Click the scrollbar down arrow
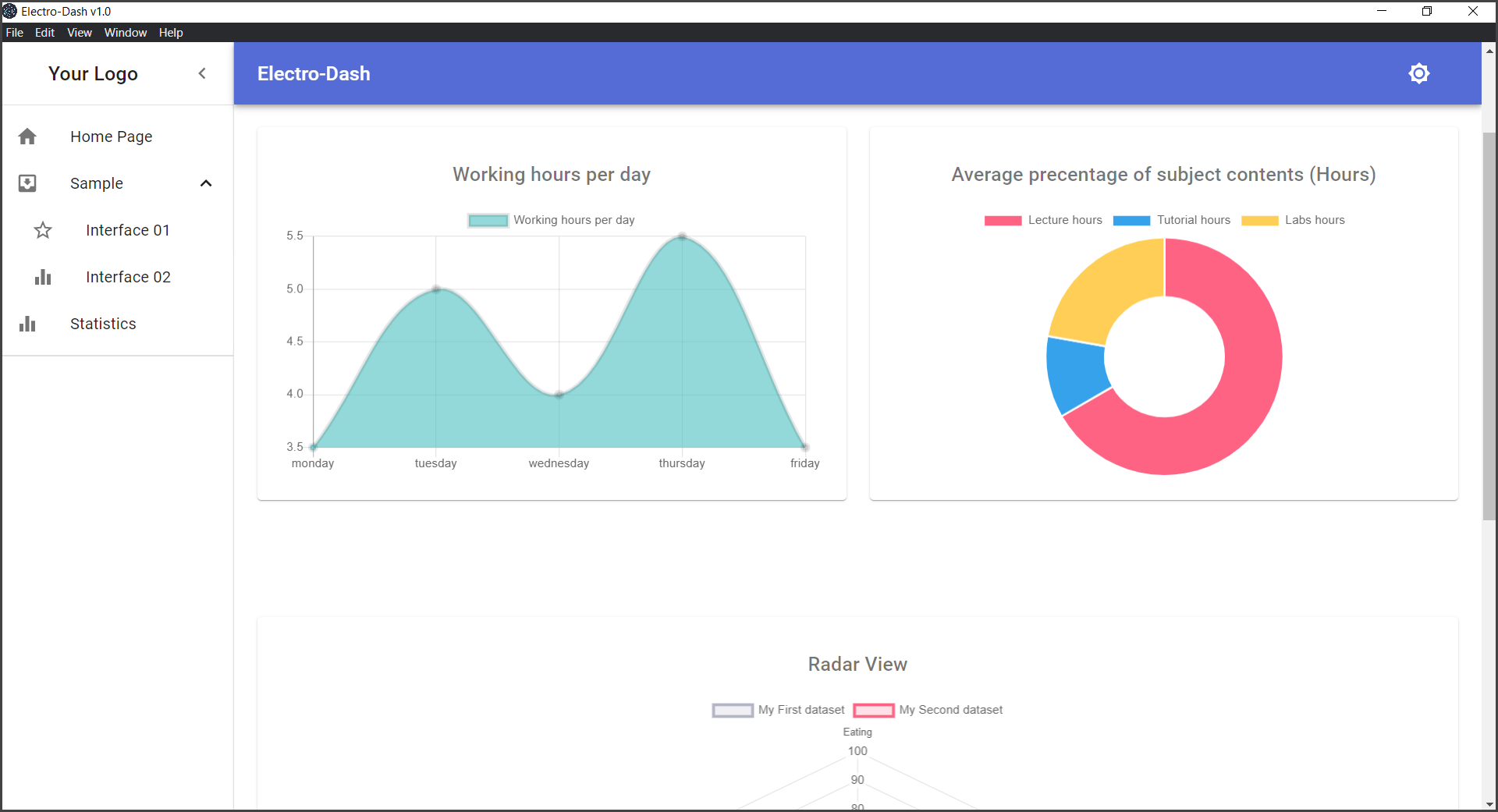Viewport: 1498px width, 812px height. [x=1489, y=804]
